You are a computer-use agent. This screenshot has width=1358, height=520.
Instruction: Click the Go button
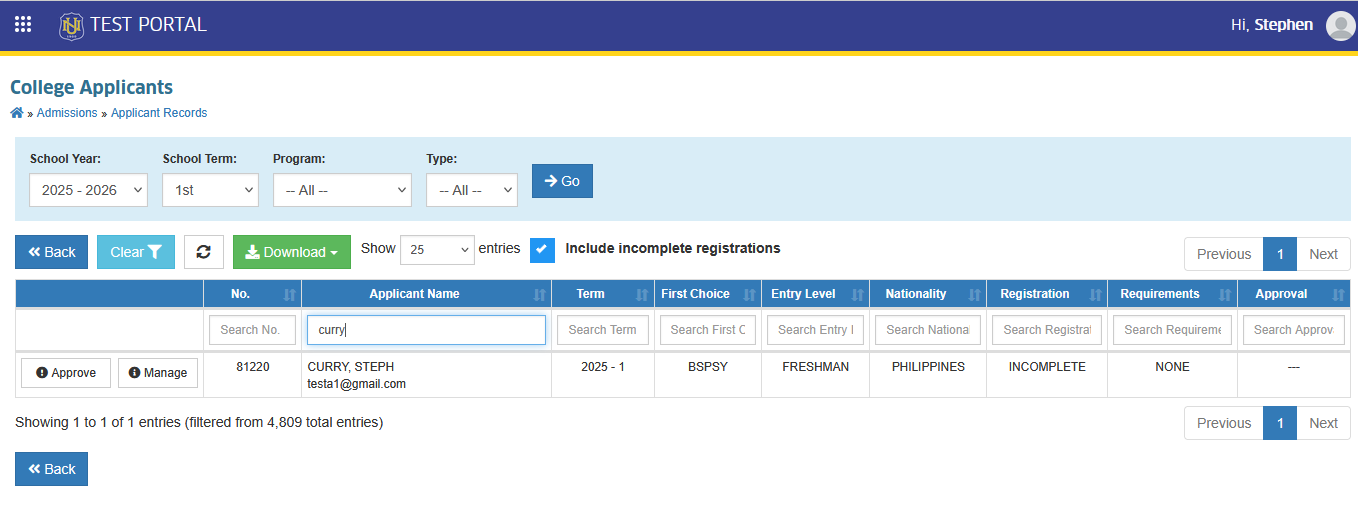point(562,181)
